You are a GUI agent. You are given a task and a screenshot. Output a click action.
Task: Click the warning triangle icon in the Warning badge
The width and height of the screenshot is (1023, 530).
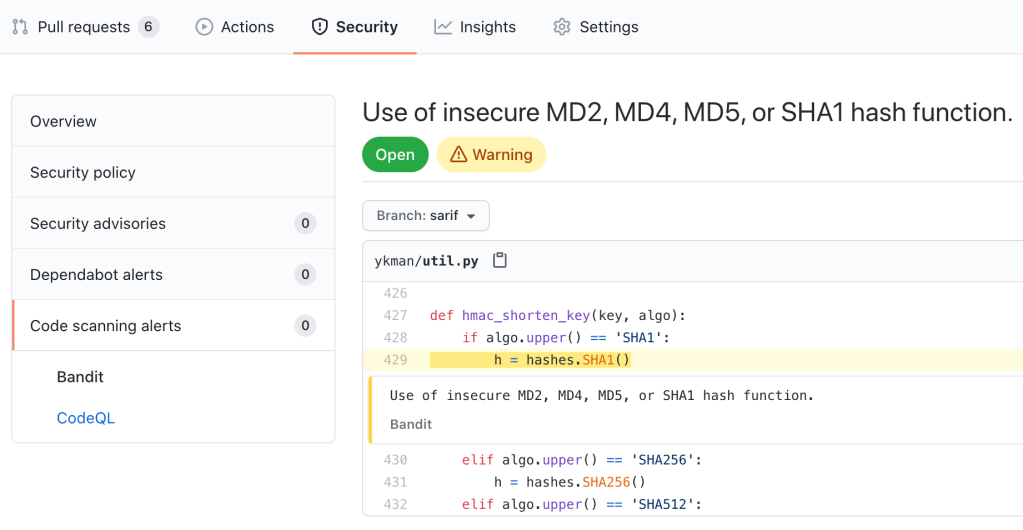pyautogui.click(x=458, y=155)
